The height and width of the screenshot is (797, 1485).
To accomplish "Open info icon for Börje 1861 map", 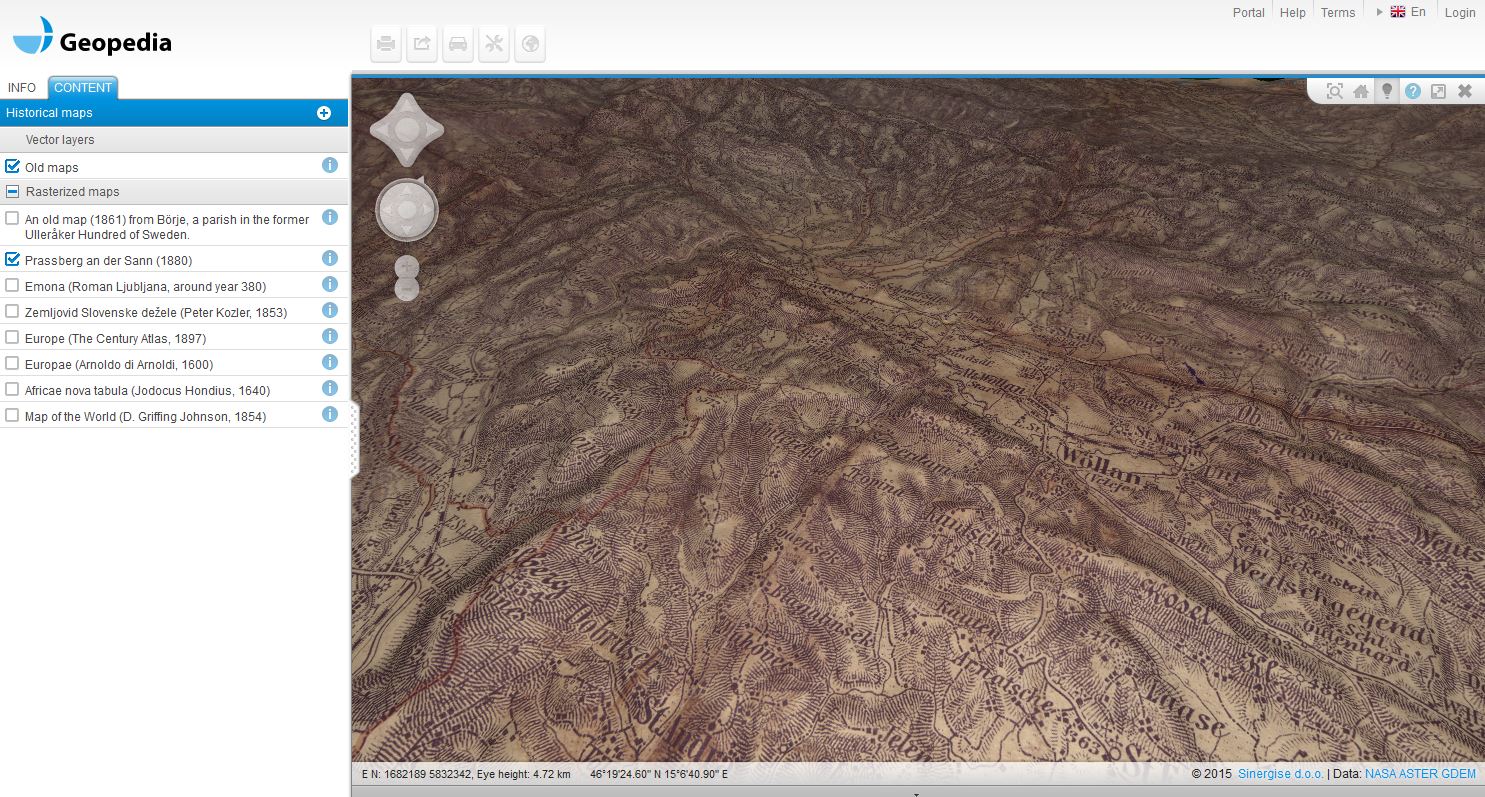I will point(330,217).
